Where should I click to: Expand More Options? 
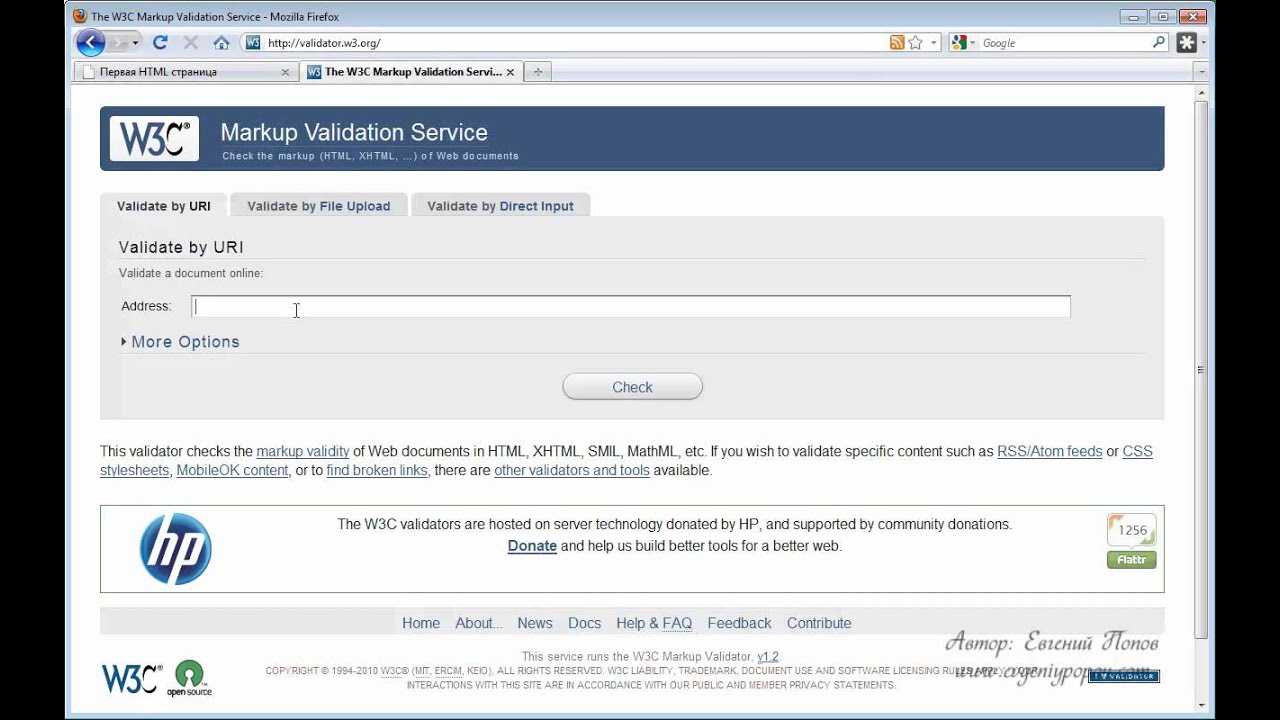click(180, 342)
